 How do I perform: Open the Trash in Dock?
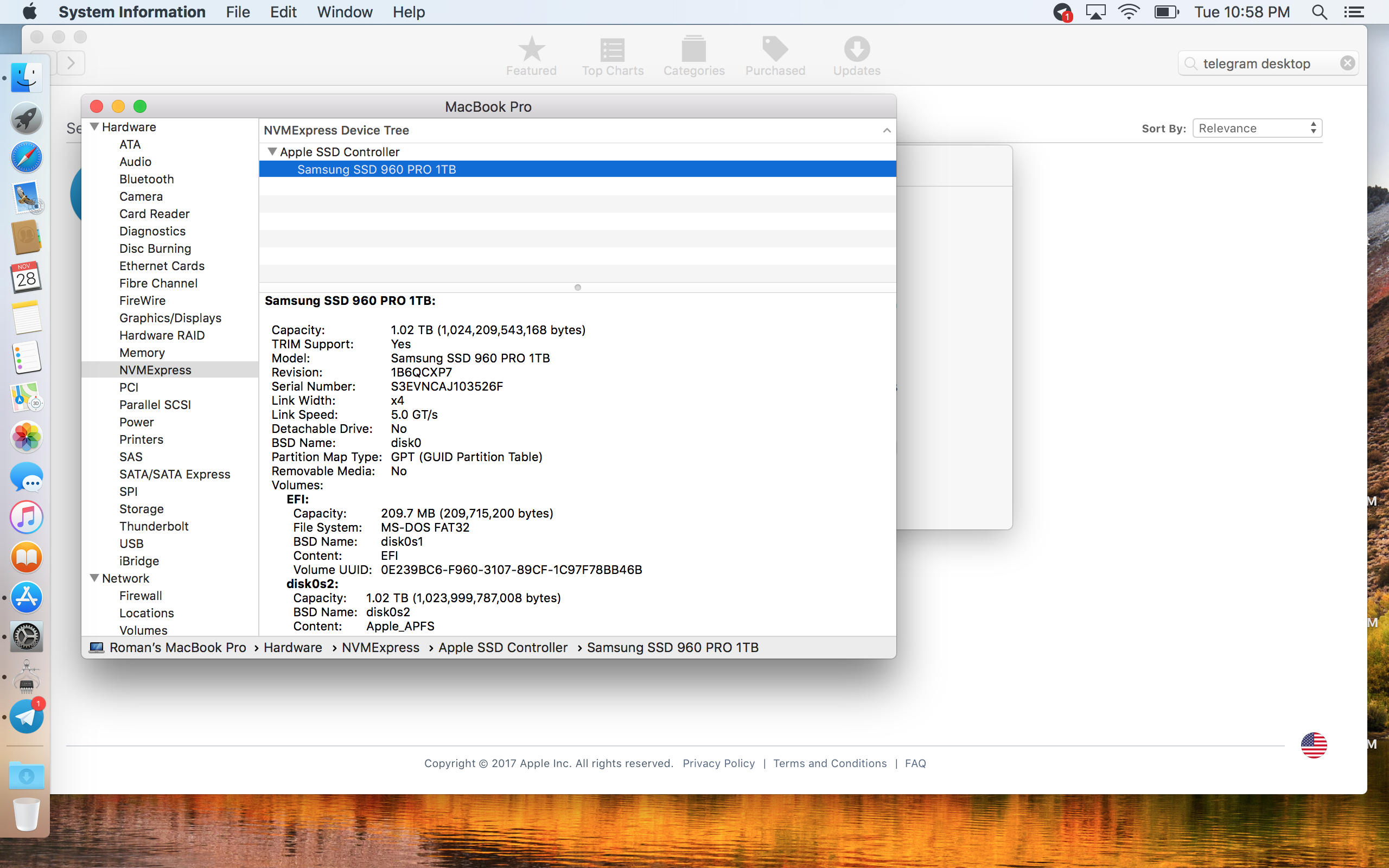27,814
